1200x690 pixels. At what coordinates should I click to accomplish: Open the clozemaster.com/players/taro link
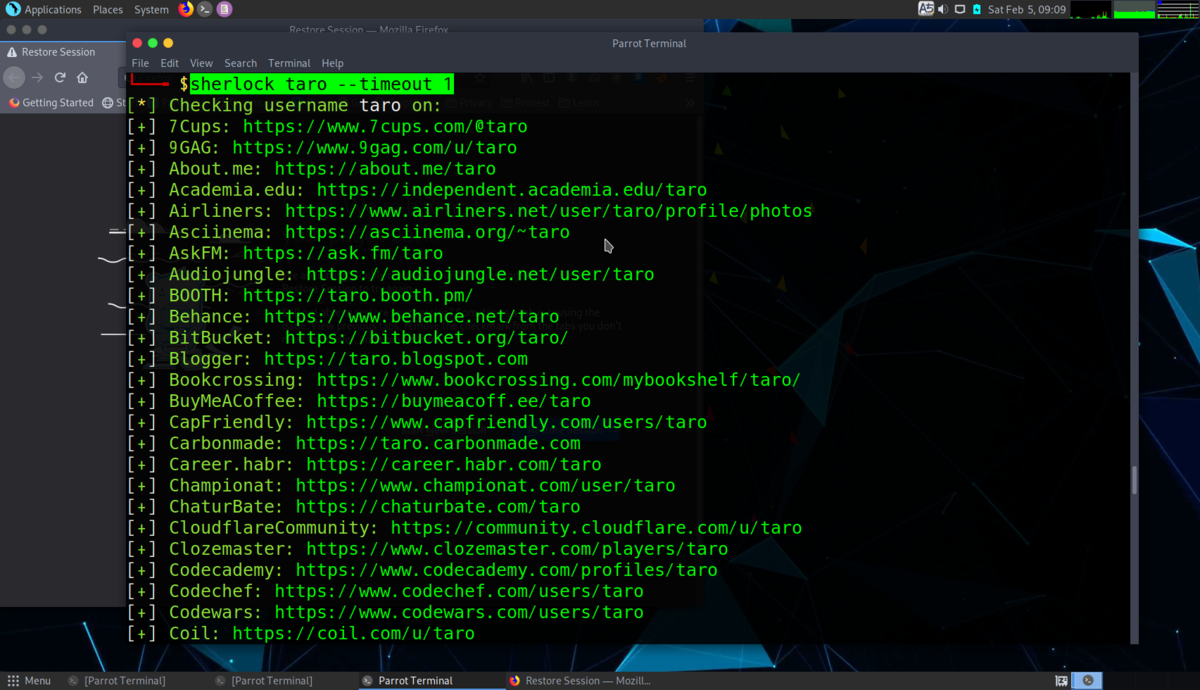pyautogui.click(x=517, y=549)
